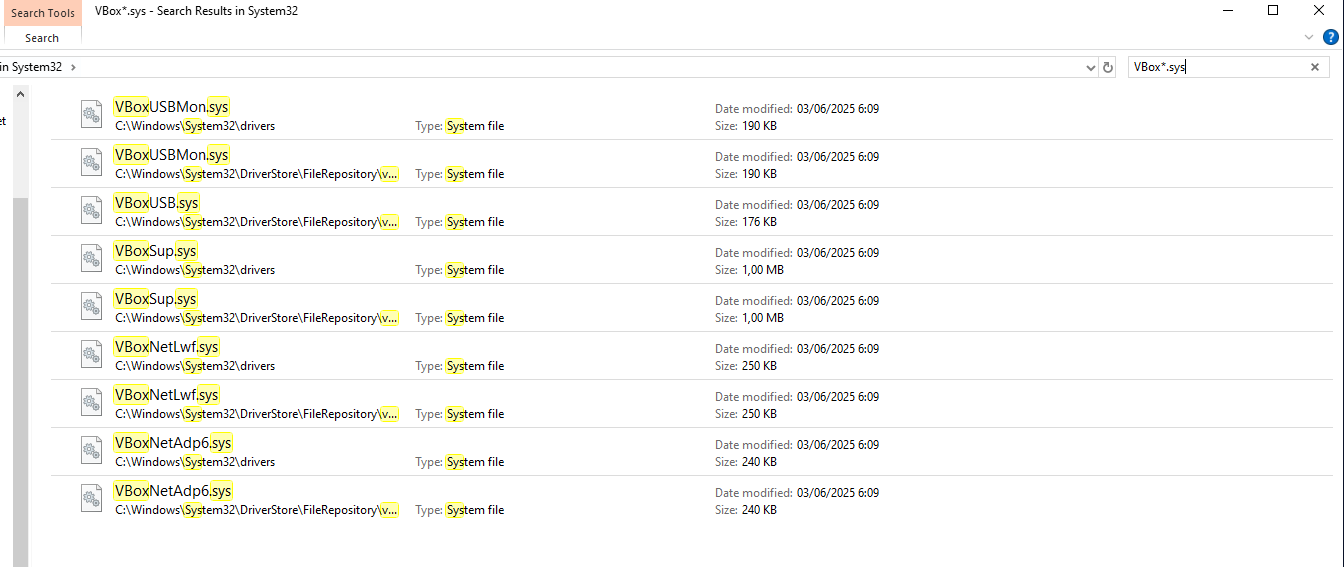This screenshot has height=567, width=1344.
Task: Click the navigation pane vertical scrollbar
Action: point(20,380)
